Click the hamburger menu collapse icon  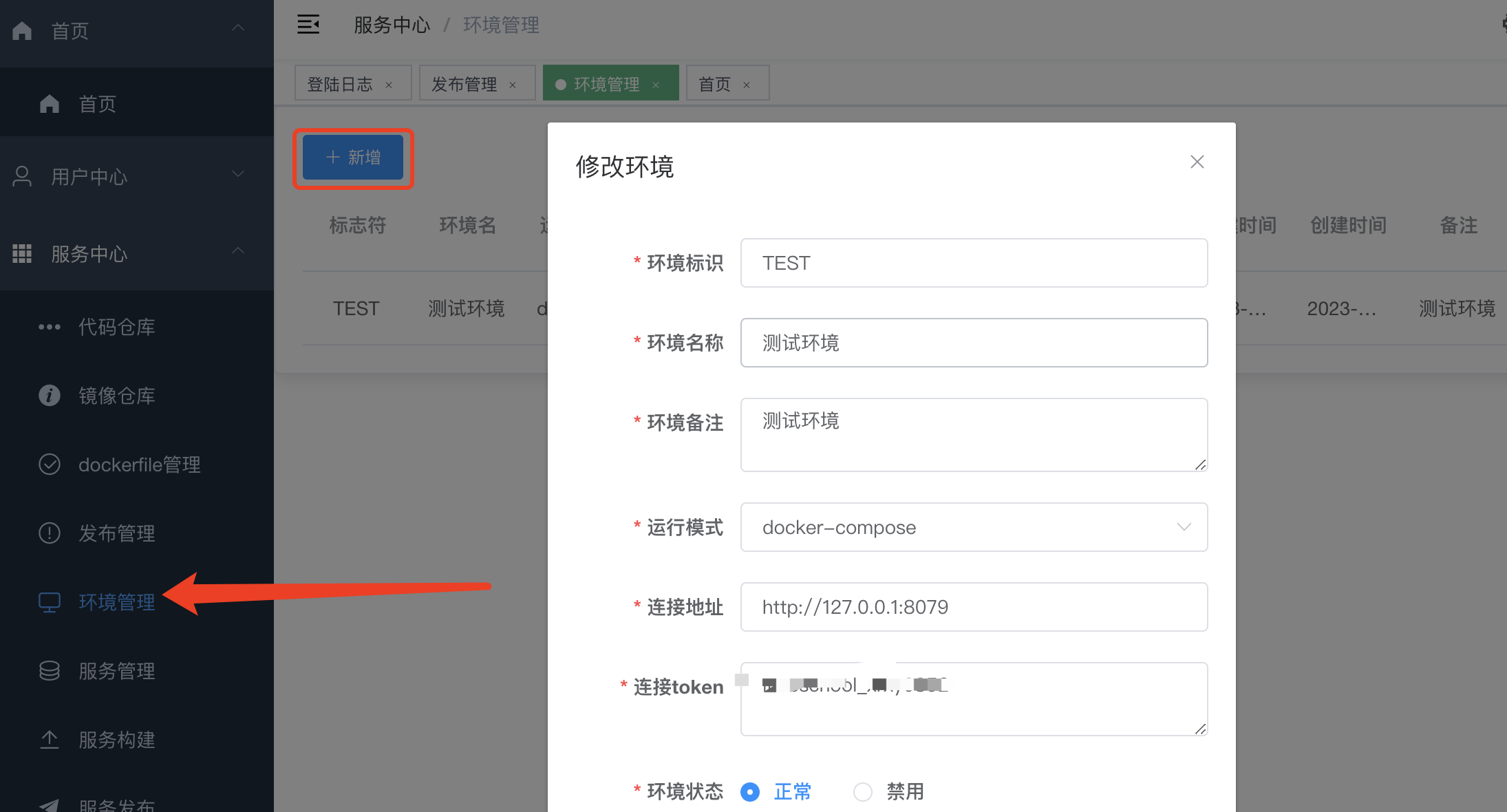[308, 25]
